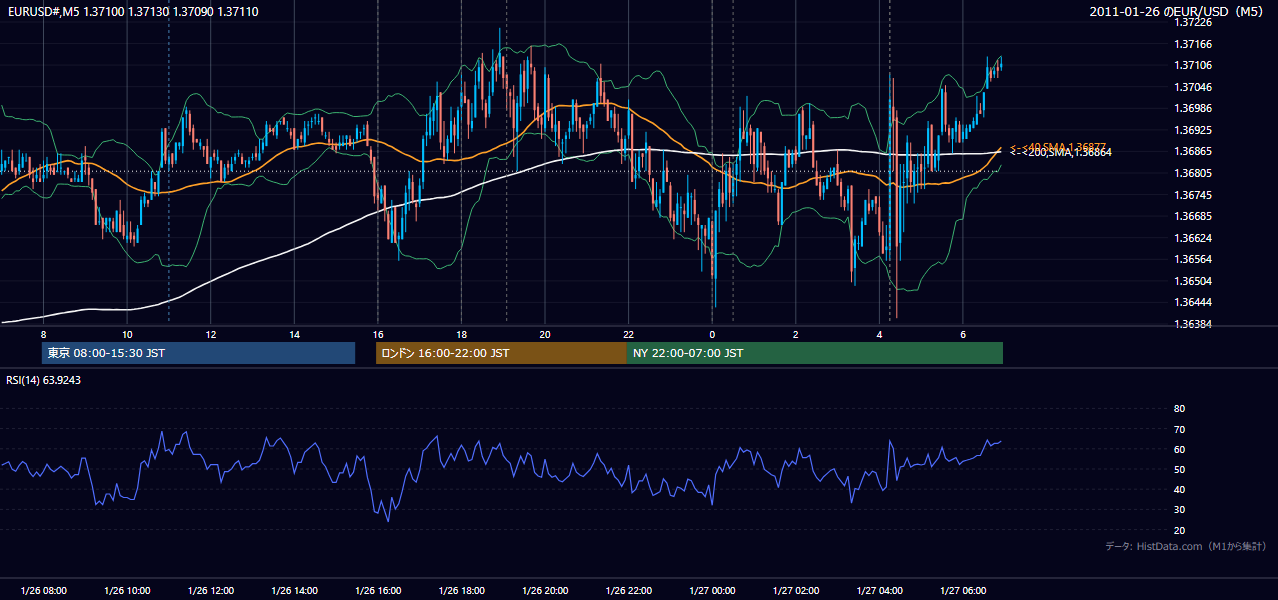Click hour tick 16 under price chart

(x=377, y=334)
